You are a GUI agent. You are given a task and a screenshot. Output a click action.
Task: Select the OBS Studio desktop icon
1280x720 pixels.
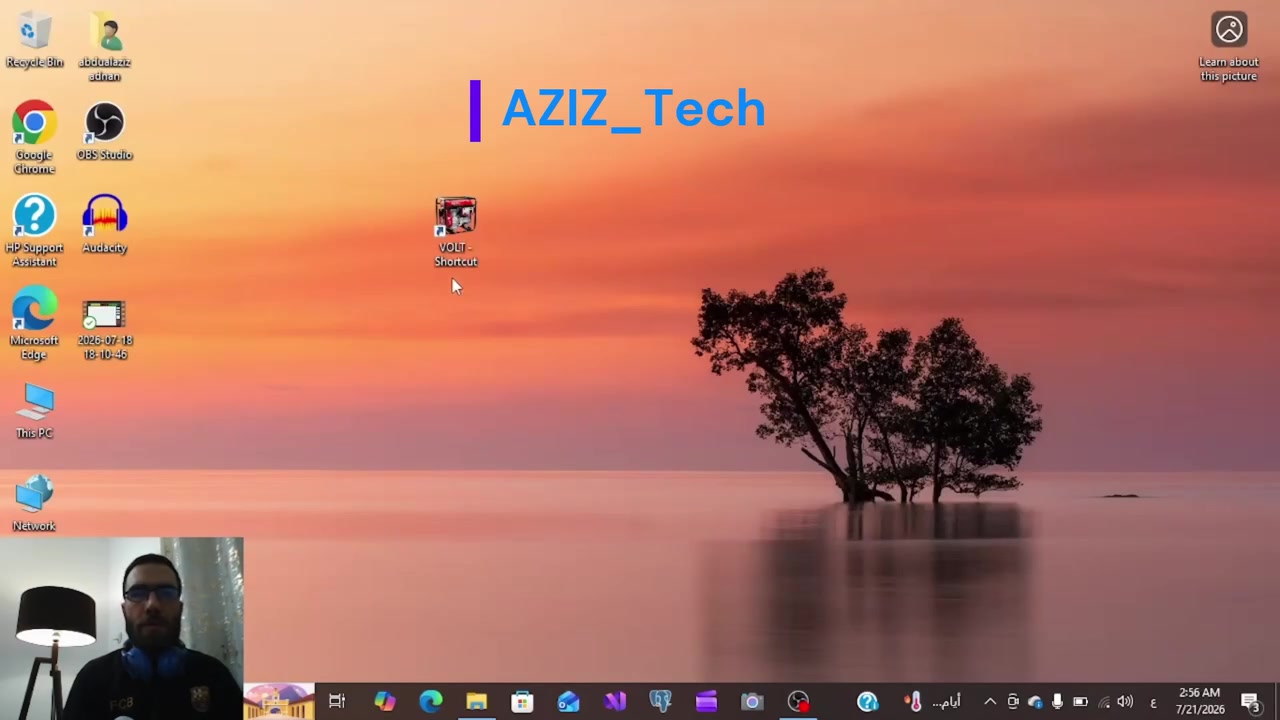(104, 132)
